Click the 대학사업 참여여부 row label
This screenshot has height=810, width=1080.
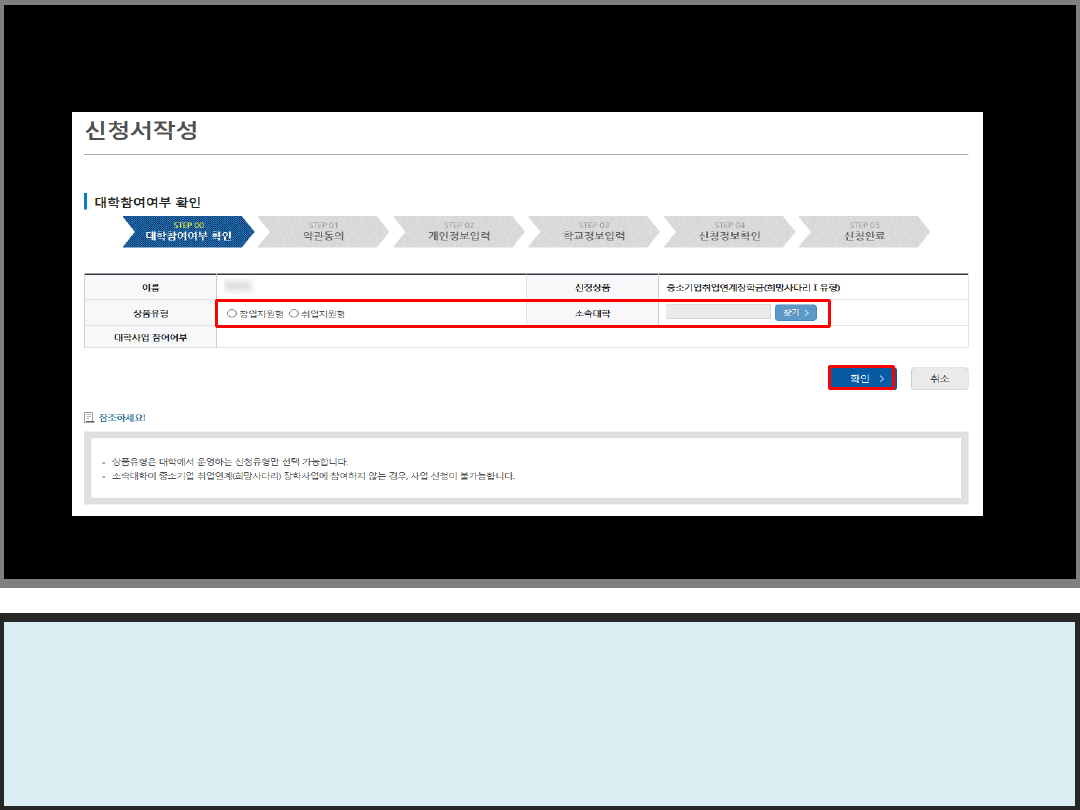coord(150,338)
